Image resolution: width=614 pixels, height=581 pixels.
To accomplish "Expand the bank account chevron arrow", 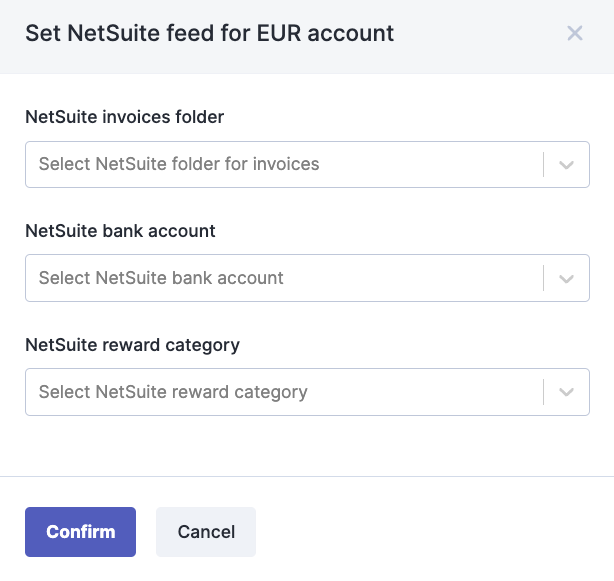I will coord(566,279).
